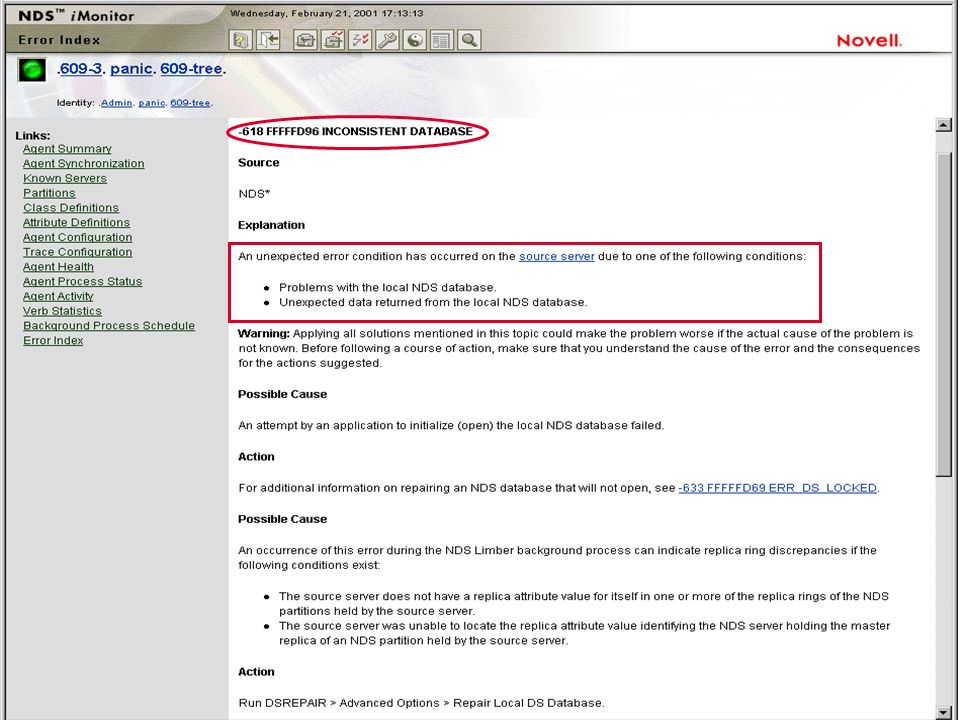The width and height of the screenshot is (960, 720).
Task: Click the Search magnifying glass icon
Action: (469, 40)
